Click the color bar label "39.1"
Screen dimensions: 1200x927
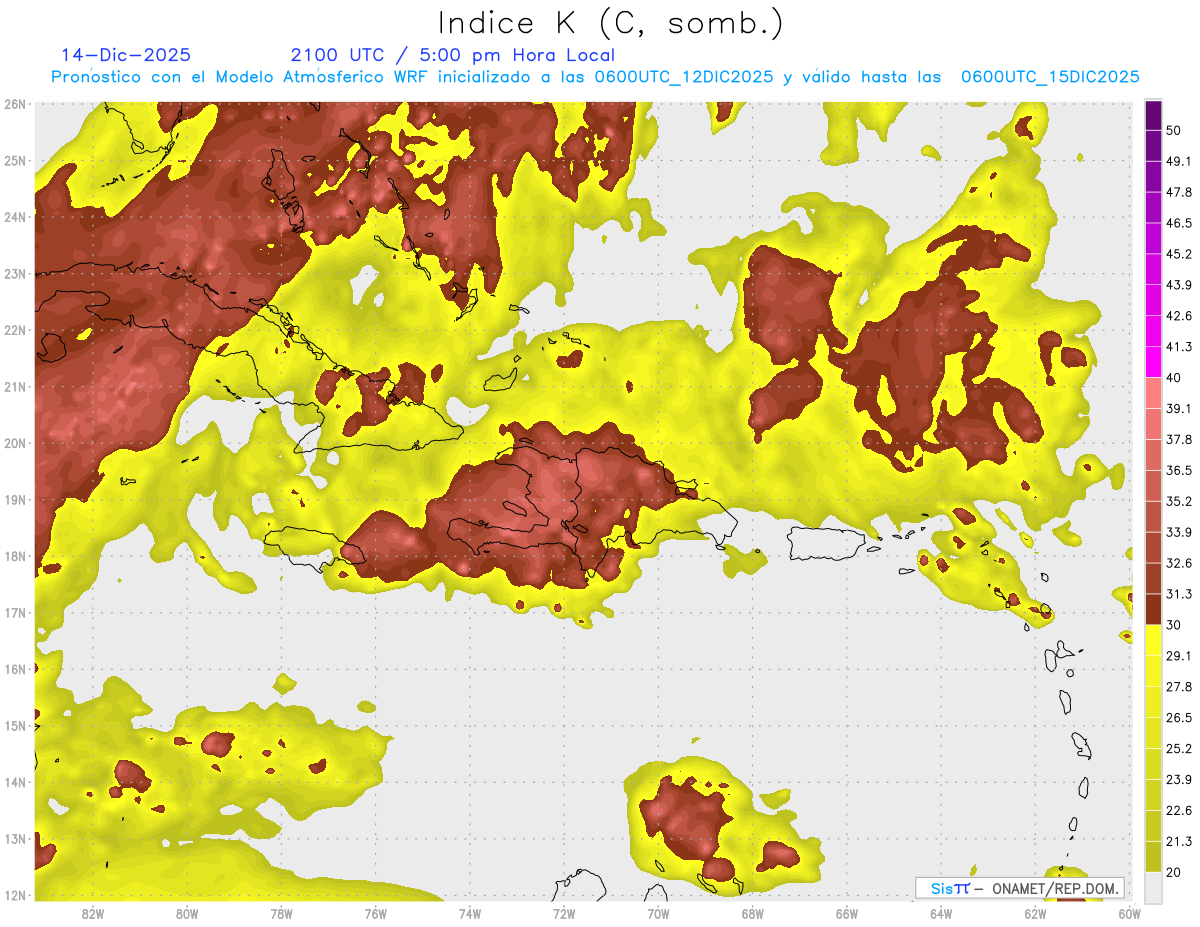tap(1178, 408)
